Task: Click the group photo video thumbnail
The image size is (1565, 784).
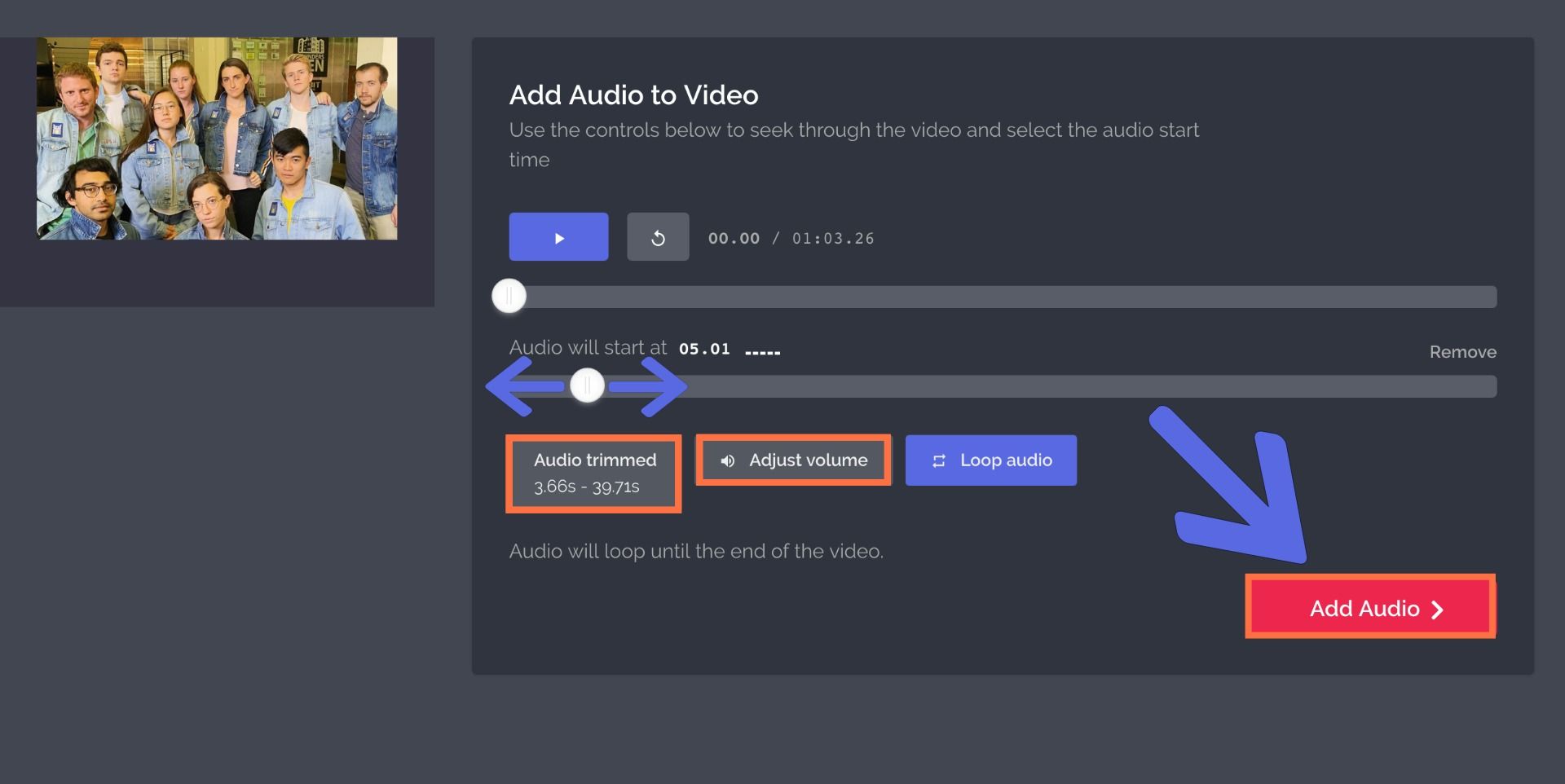Action: (217, 139)
